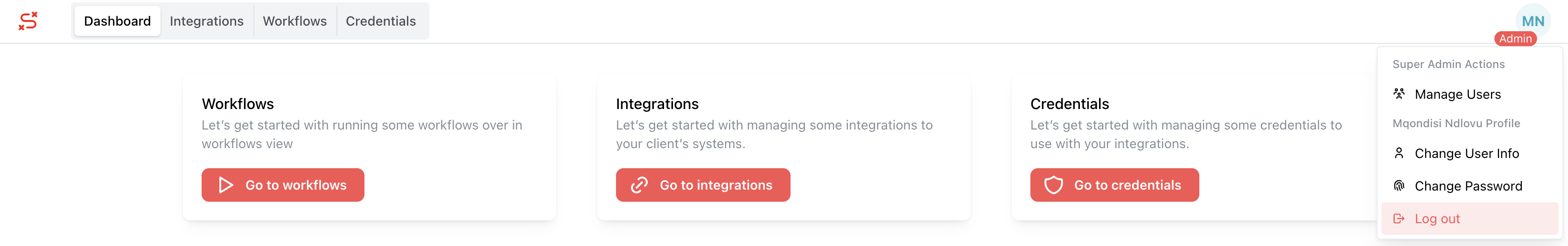Open the Integrations tab

point(206,21)
